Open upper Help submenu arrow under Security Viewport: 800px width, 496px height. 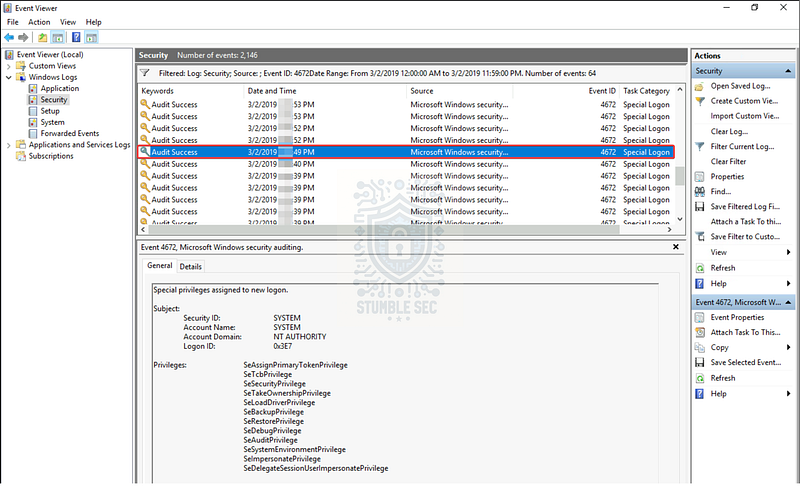pos(788,284)
